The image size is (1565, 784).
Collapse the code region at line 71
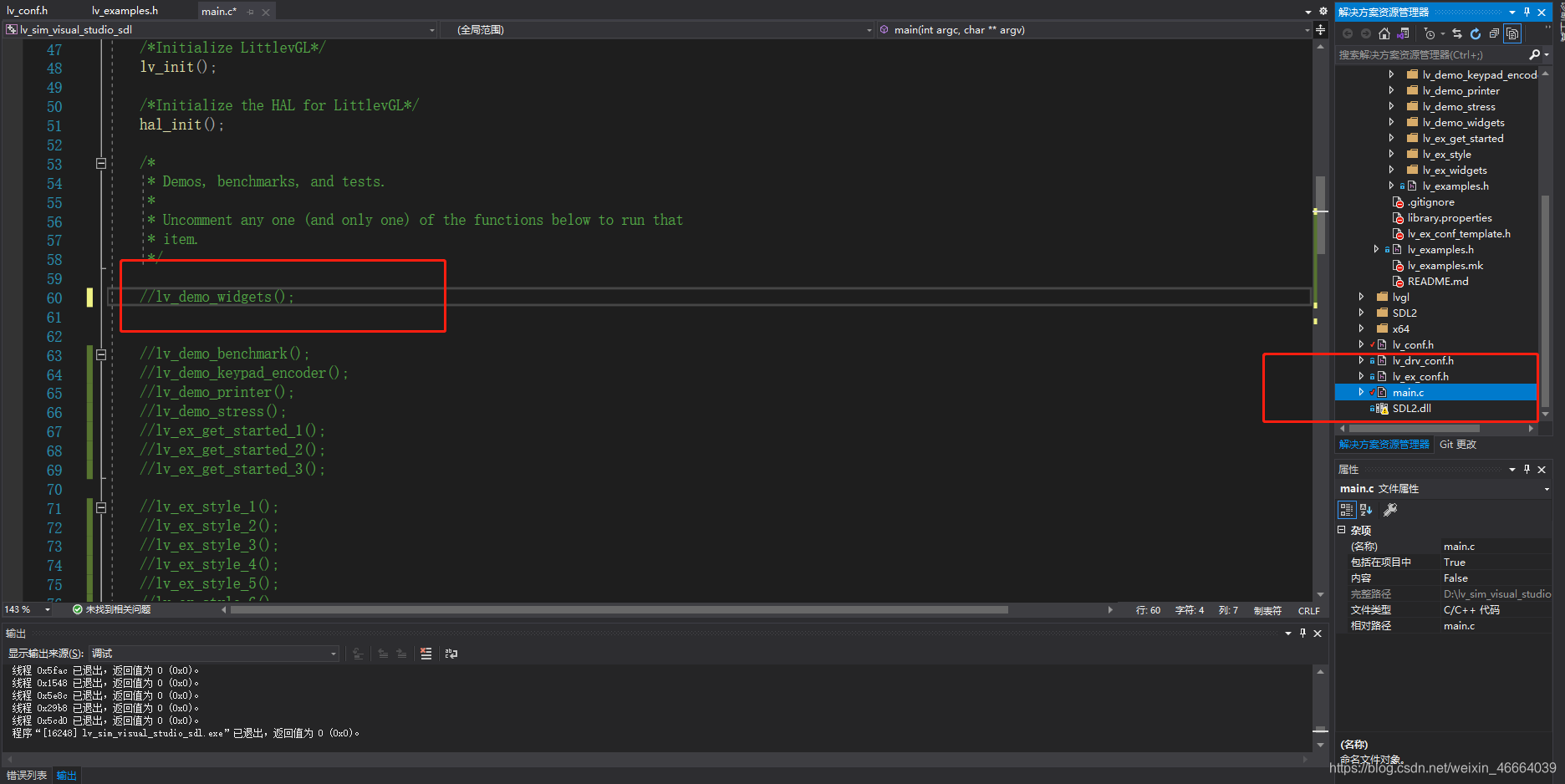pyautogui.click(x=101, y=507)
